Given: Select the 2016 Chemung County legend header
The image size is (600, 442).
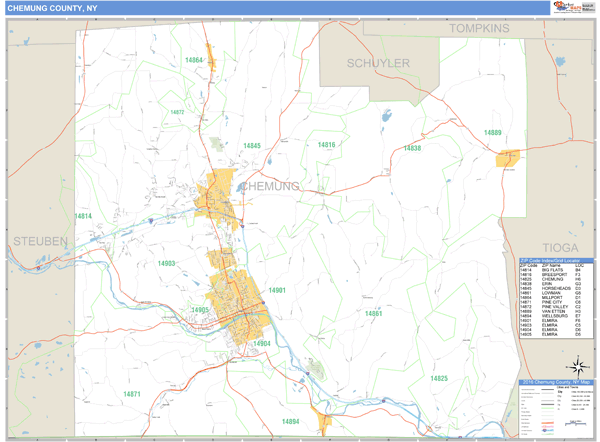Looking at the screenshot, I should 556,382.
